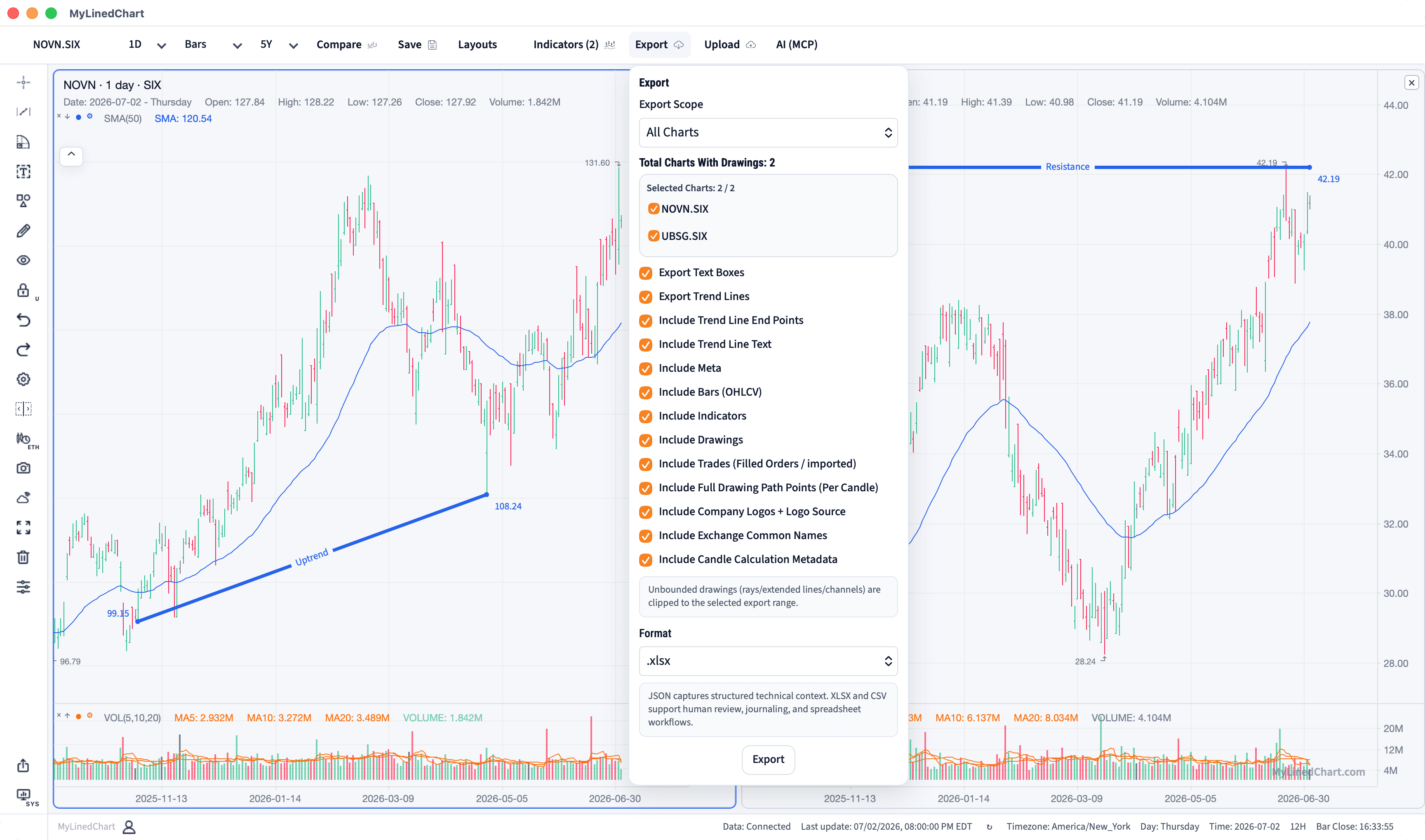The height and width of the screenshot is (840, 1425).
Task: Open chart settings gear in sidebar
Action: point(23,379)
